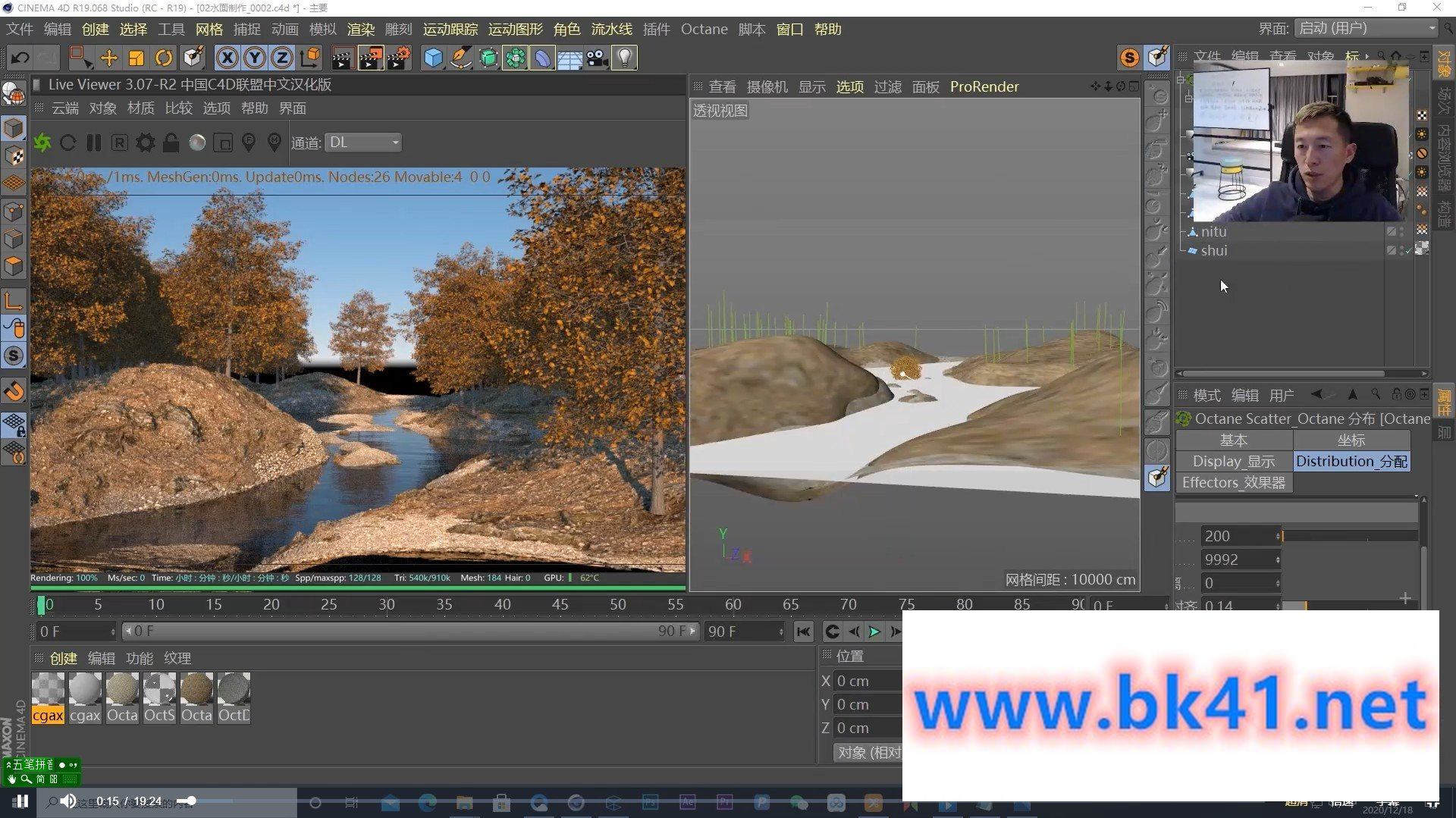This screenshot has width=1456, height=818.
Task: Toggle nitu visibility dots
Action: click(x=1401, y=231)
